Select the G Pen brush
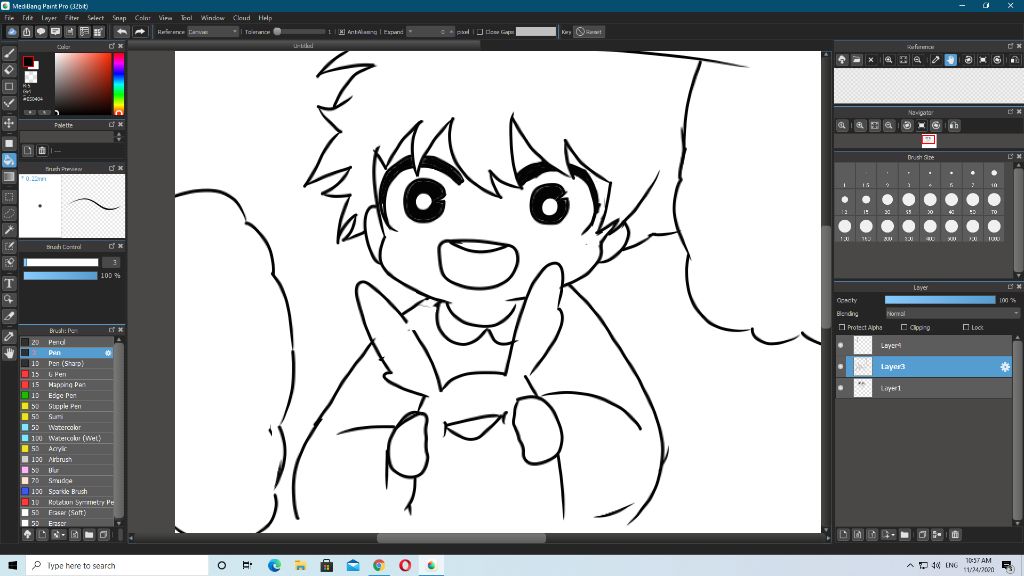The width and height of the screenshot is (1024, 576). (x=67, y=374)
